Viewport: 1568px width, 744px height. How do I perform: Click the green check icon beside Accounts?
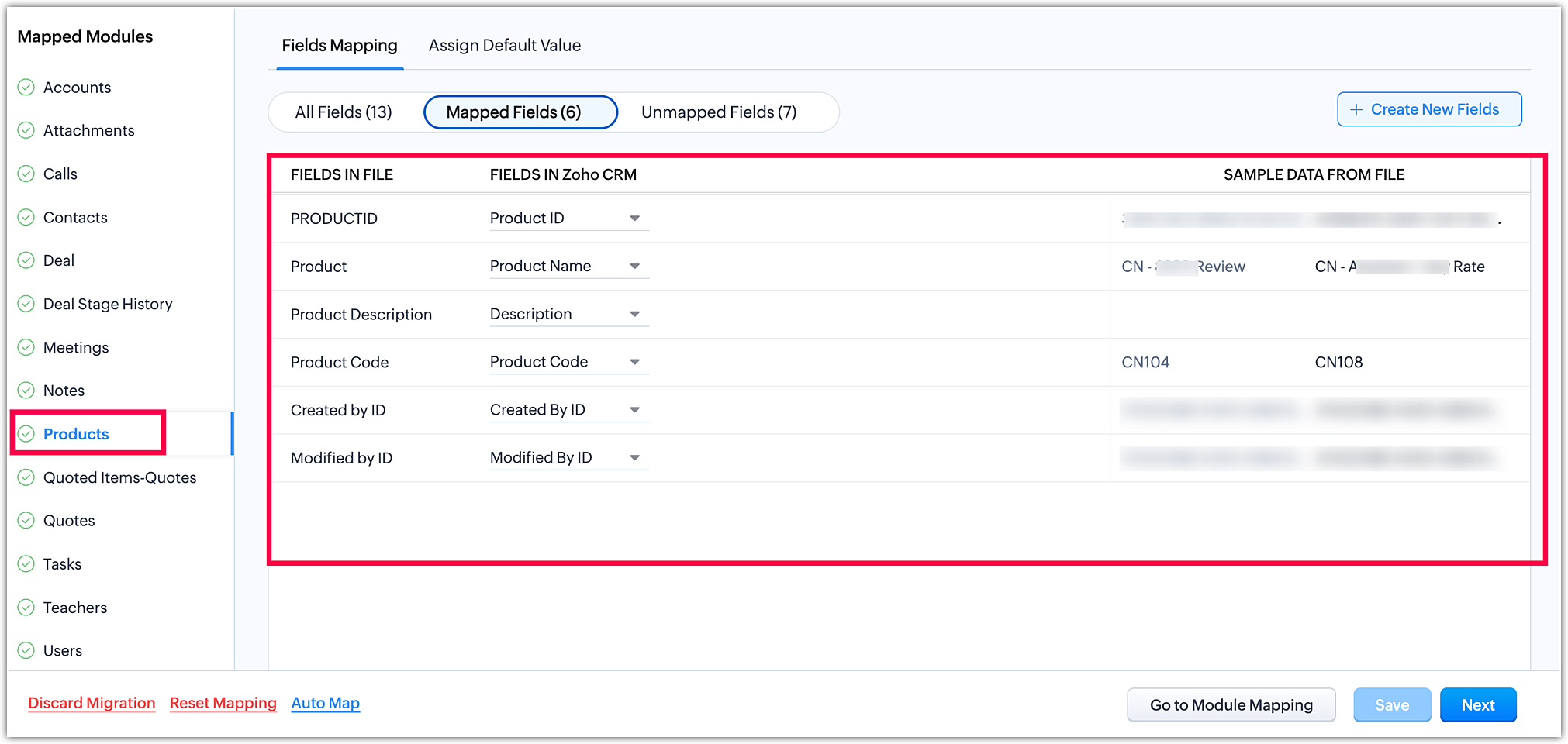(26, 87)
